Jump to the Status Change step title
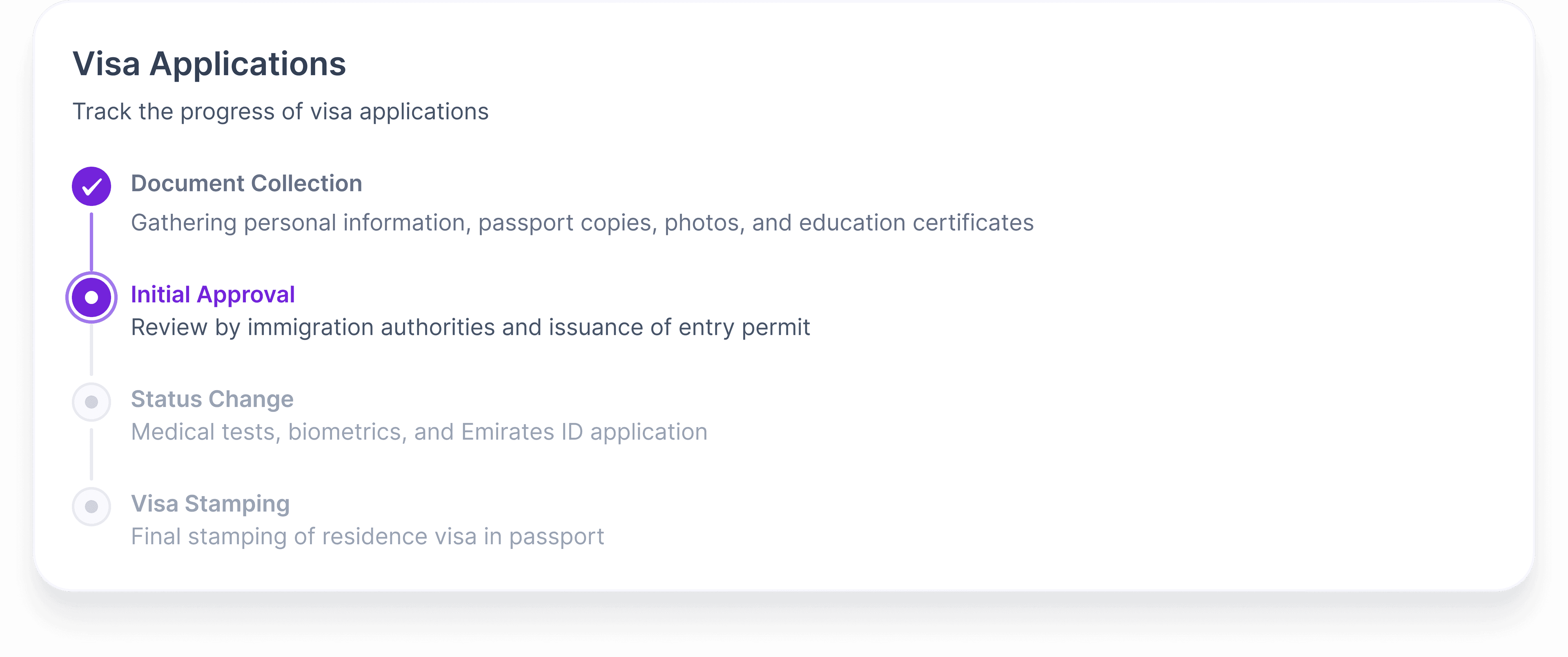Image resolution: width=1568 pixels, height=657 pixels. point(212,400)
